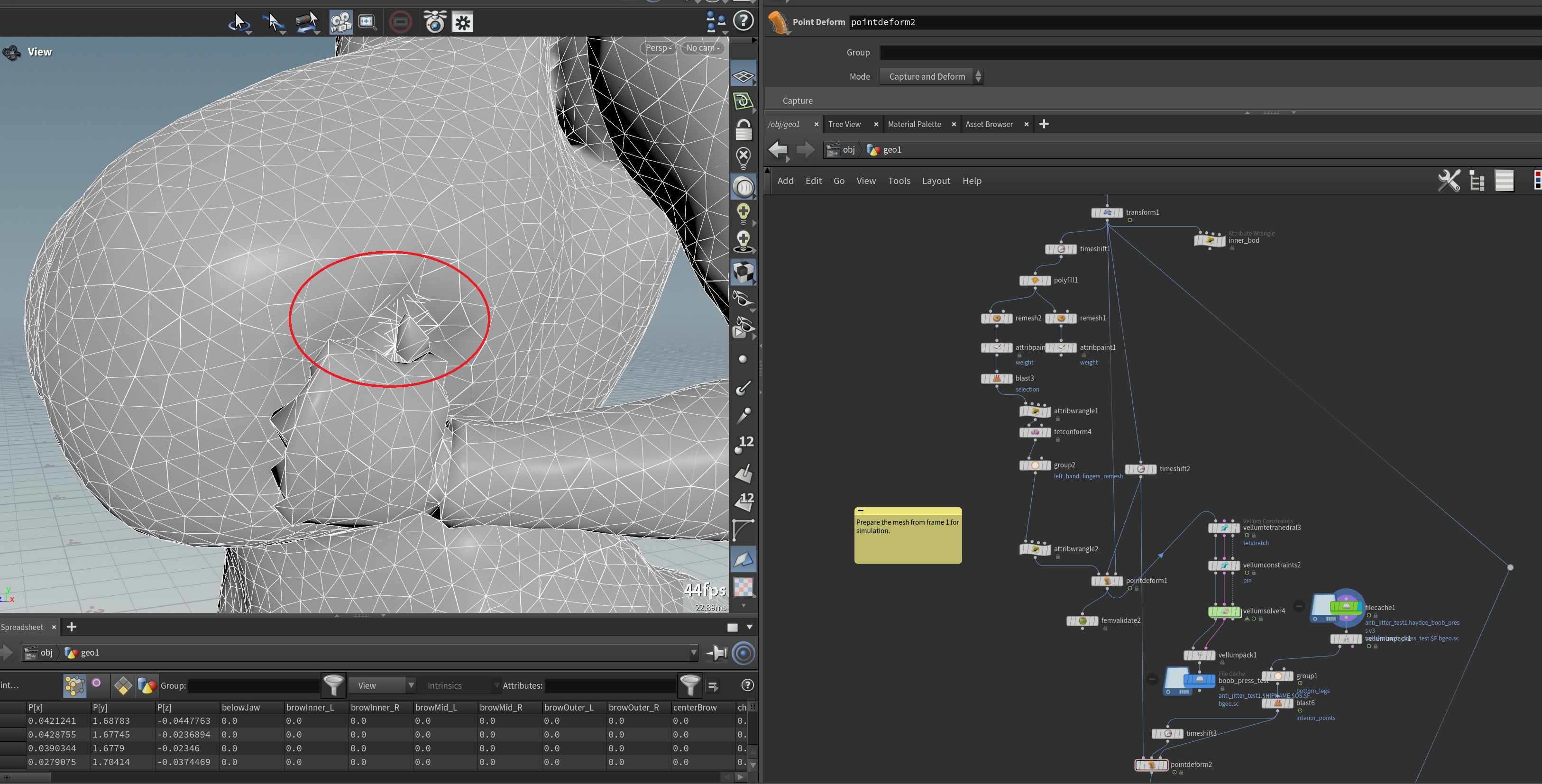
Task: Open the viewport help question mark
Action: (743, 21)
